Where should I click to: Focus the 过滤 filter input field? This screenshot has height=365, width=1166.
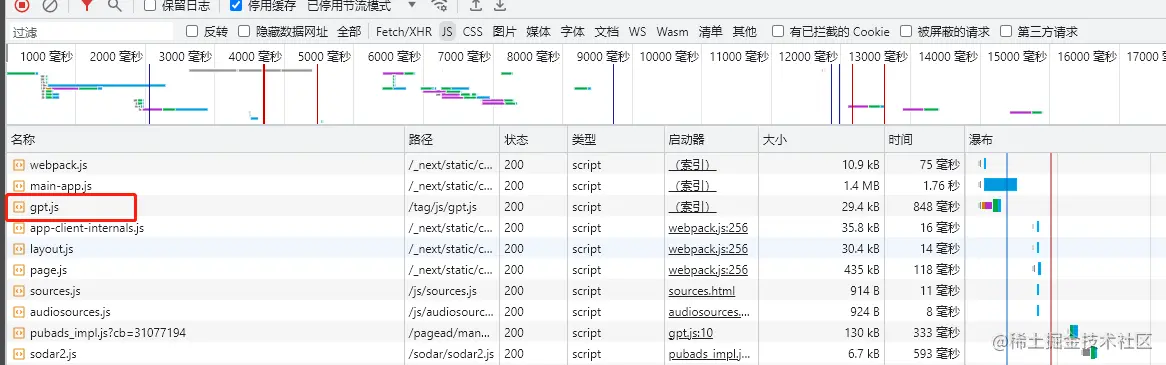point(90,32)
